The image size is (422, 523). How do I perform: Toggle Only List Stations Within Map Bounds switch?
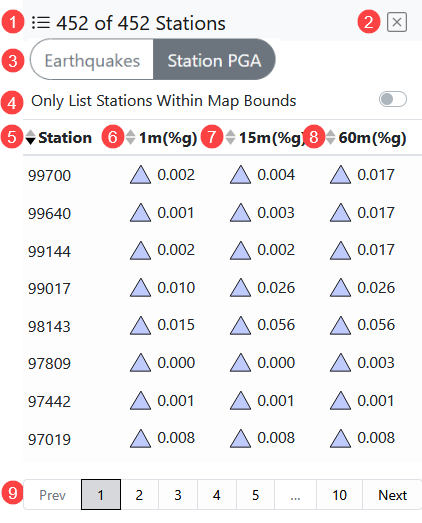(x=393, y=99)
